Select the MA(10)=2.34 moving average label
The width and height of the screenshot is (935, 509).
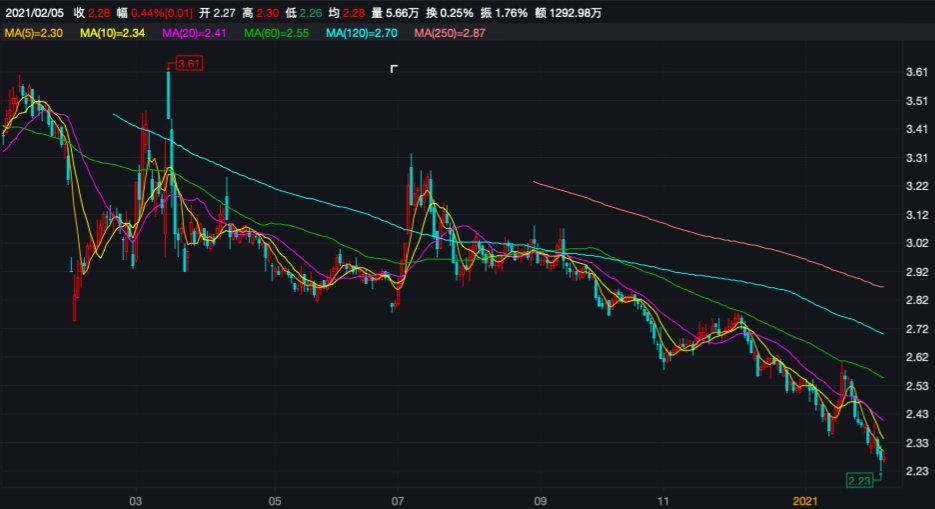(112, 34)
